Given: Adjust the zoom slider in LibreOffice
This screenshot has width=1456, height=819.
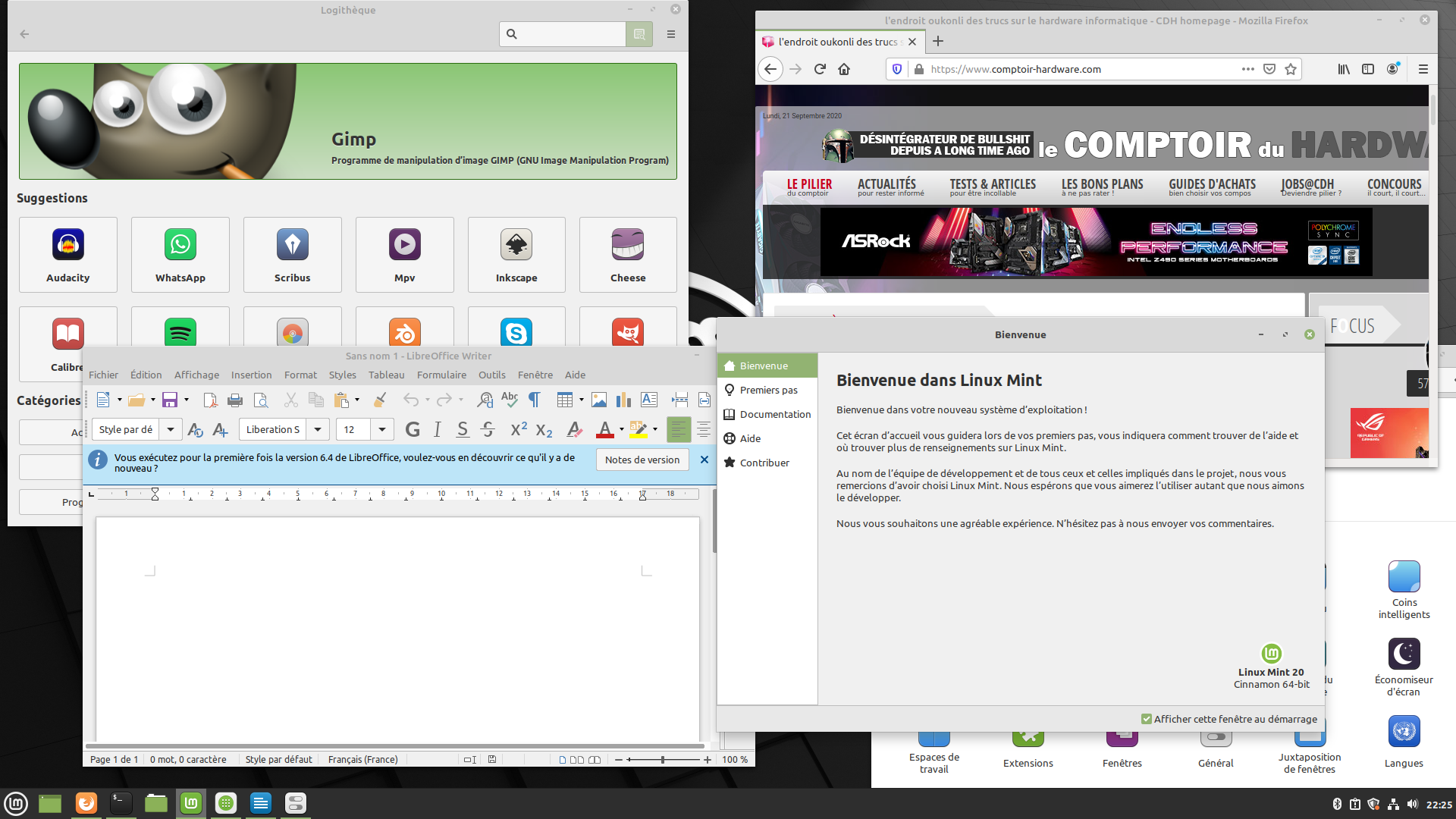Looking at the screenshot, I should 663,758.
